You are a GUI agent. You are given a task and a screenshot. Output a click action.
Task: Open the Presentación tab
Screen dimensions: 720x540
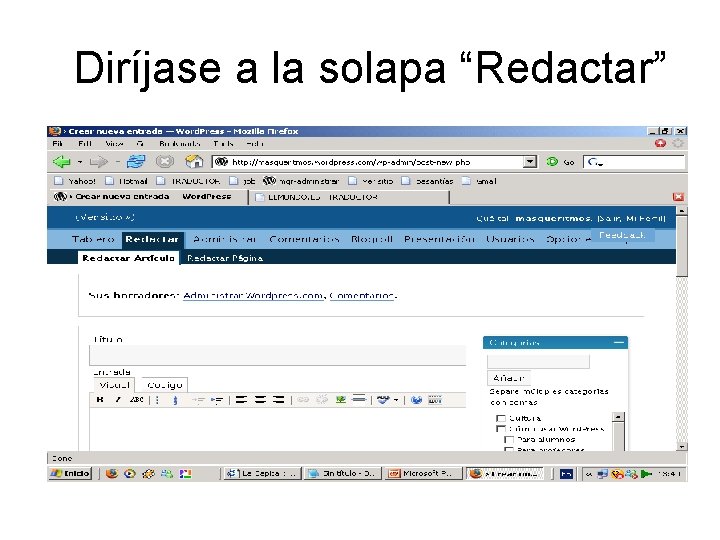[439, 239]
